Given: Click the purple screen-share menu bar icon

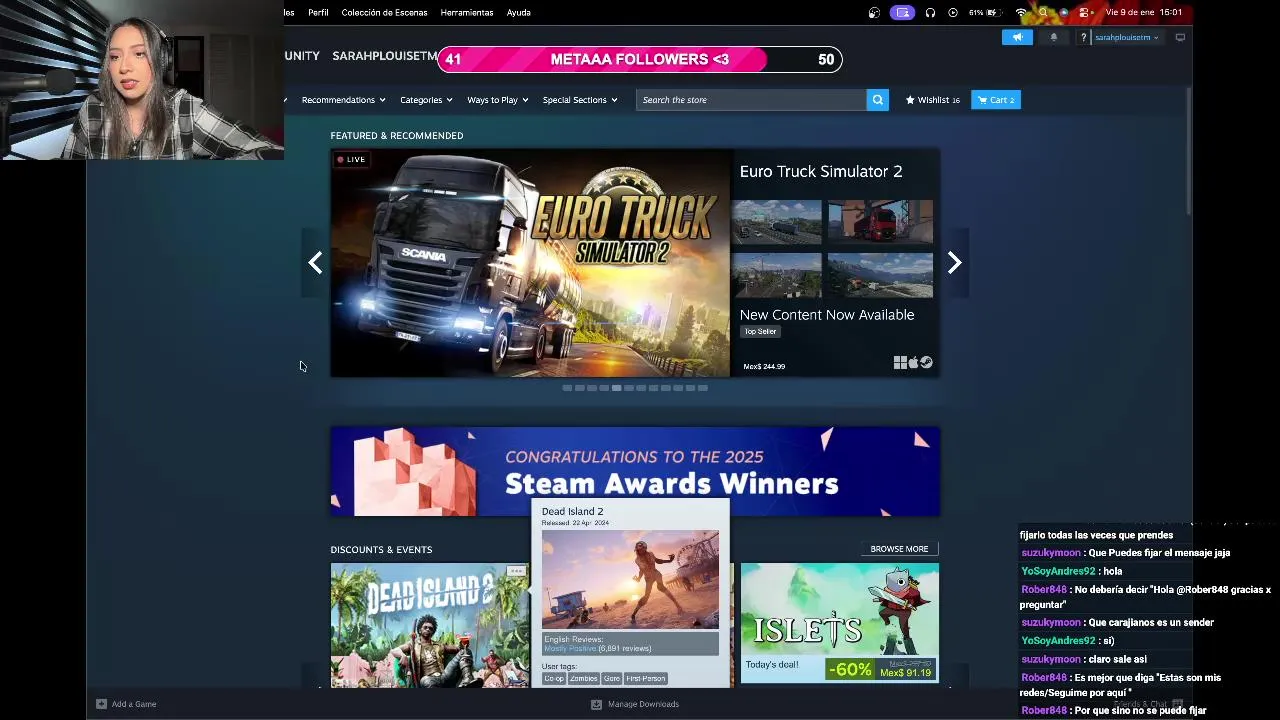Looking at the screenshot, I should coord(903,13).
